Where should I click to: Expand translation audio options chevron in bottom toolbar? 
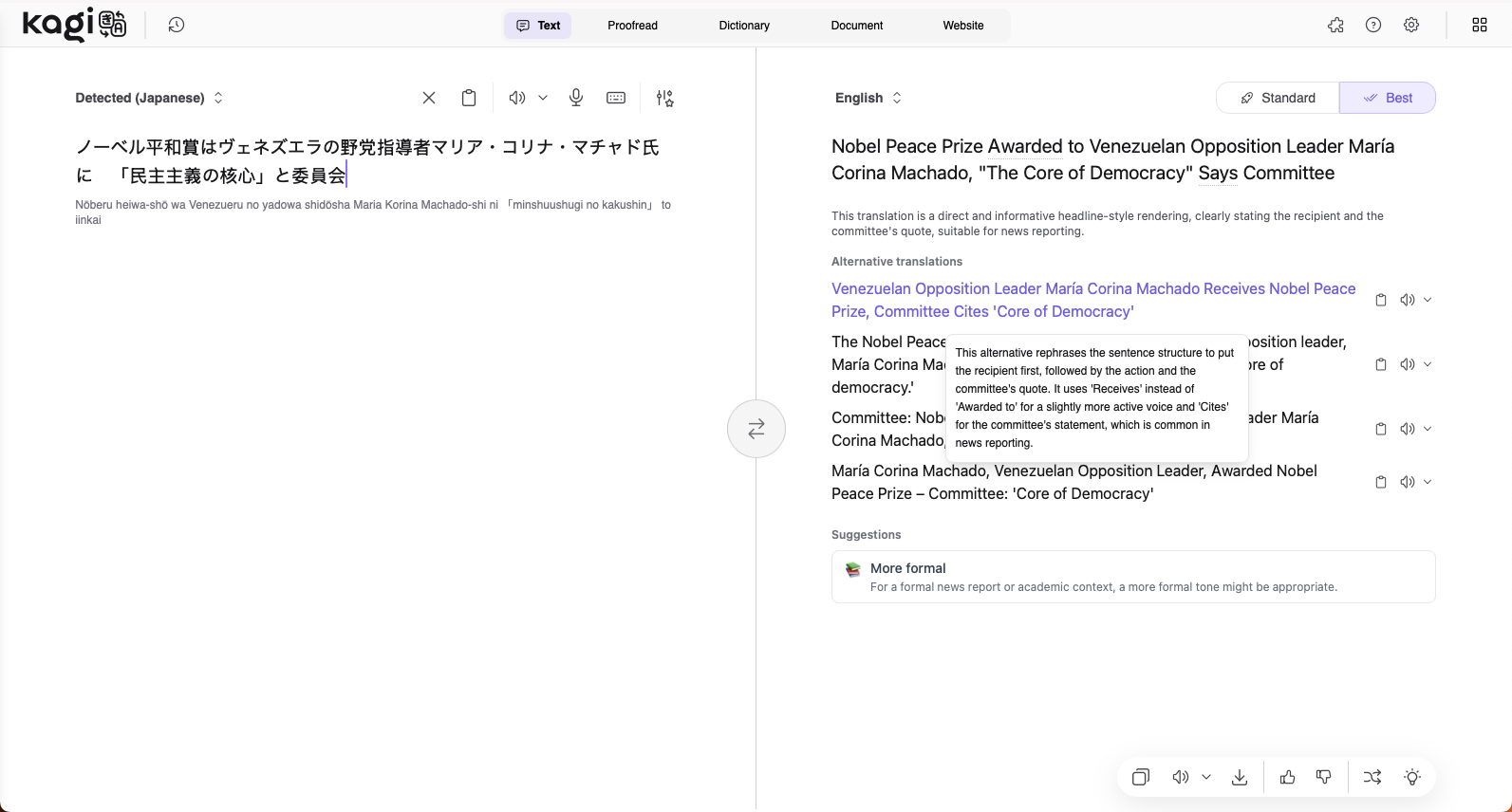pos(1206,777)
